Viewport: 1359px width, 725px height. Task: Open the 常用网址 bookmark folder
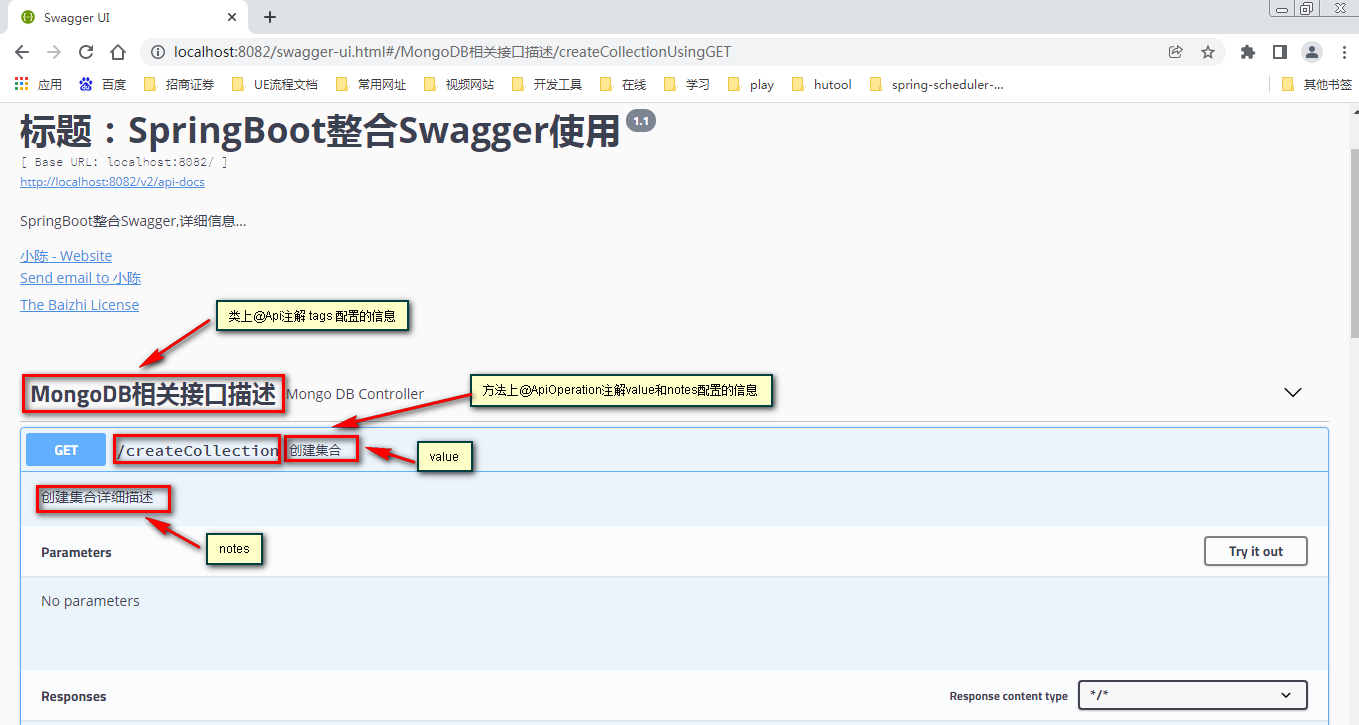coord(371,85)
